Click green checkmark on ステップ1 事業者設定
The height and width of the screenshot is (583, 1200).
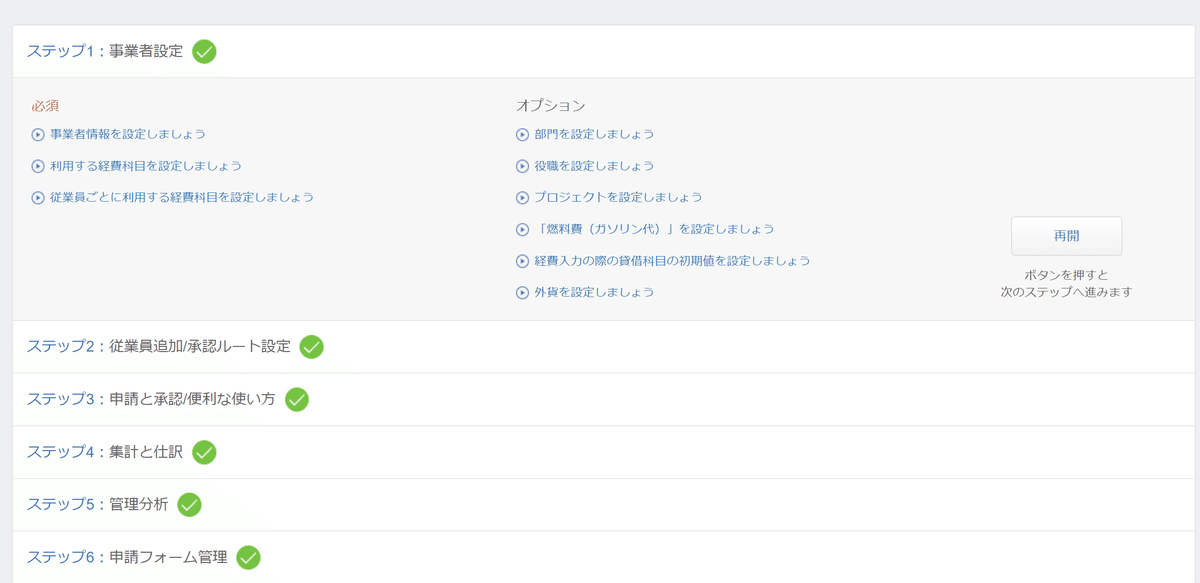[204, 51]
